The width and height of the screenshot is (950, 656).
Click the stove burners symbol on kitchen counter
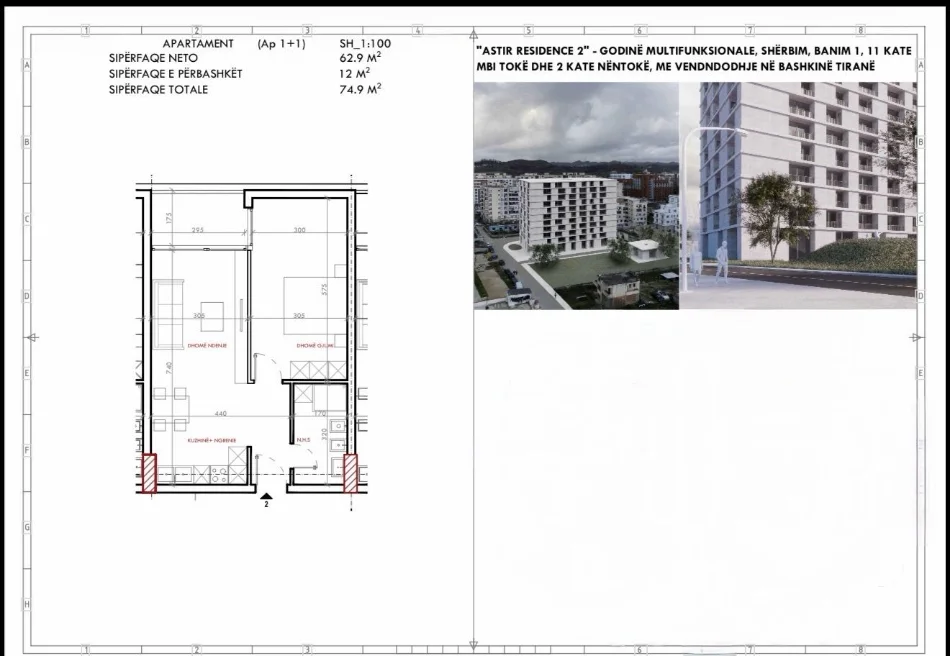(x=219, y=475)
